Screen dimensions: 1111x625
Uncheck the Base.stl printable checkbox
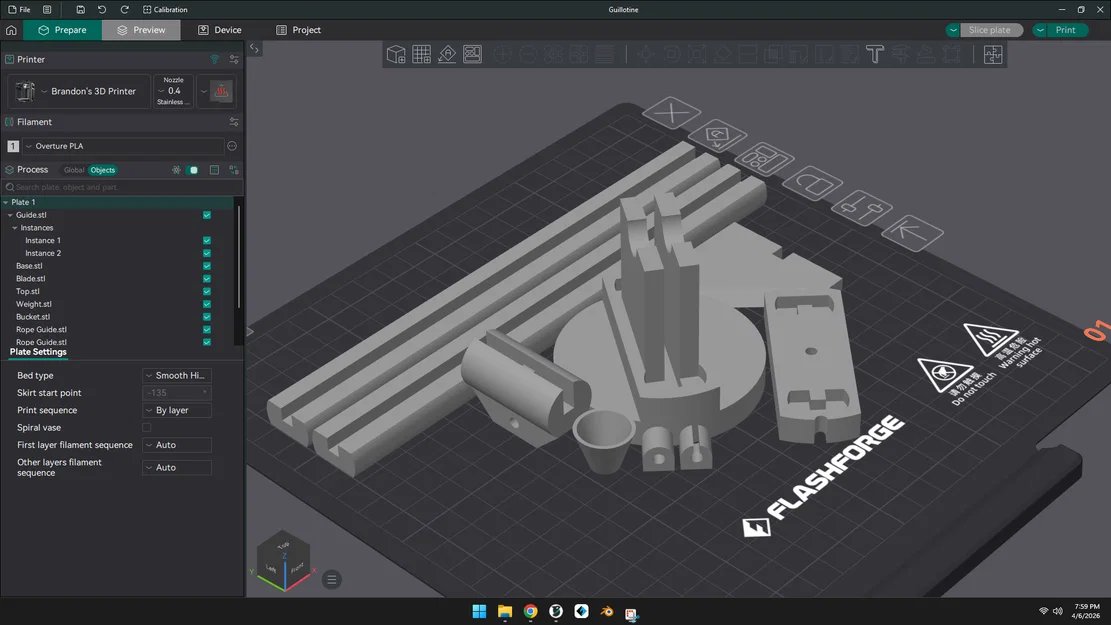click(x=207, y=266)
